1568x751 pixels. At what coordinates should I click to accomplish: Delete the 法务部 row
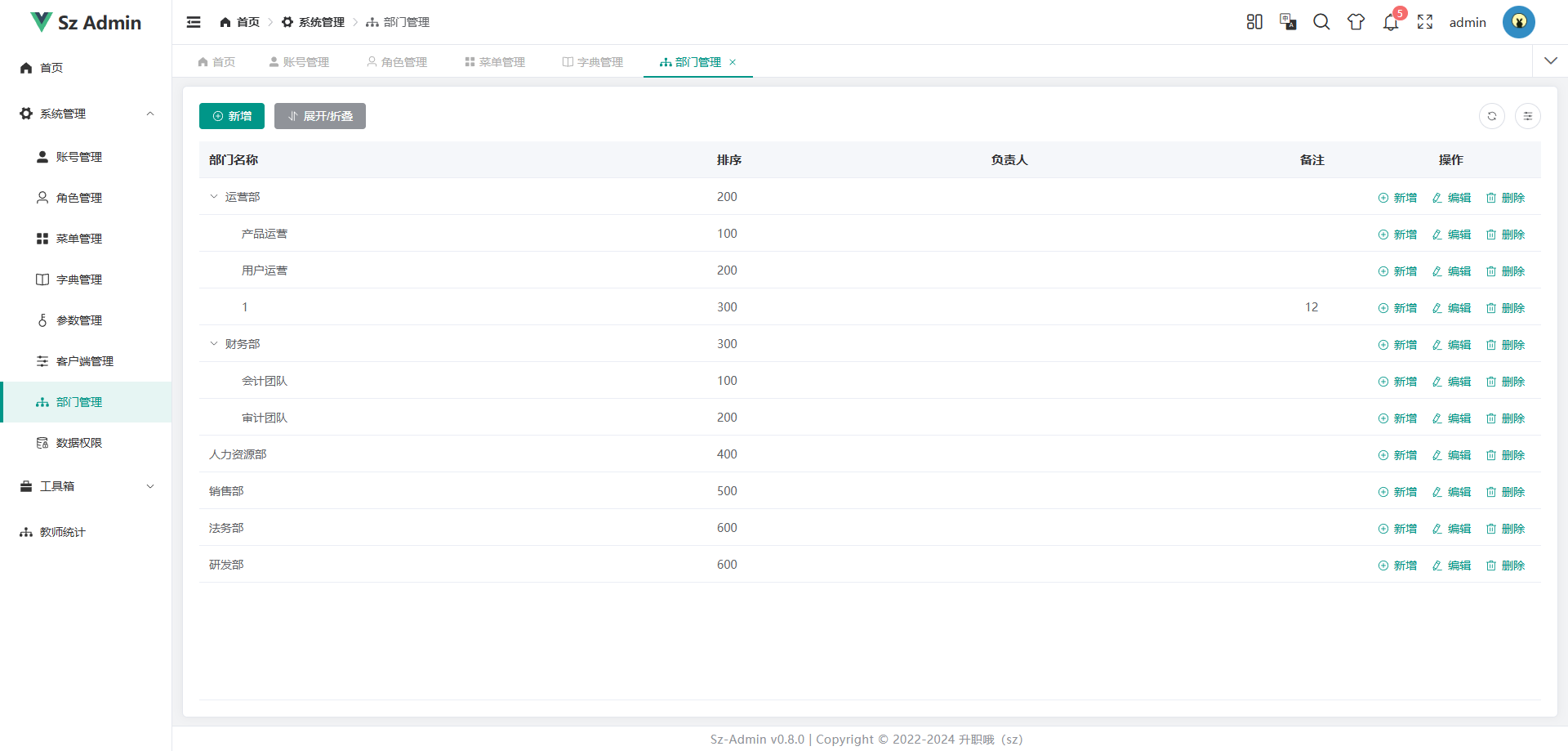[x=1505, y=529]
